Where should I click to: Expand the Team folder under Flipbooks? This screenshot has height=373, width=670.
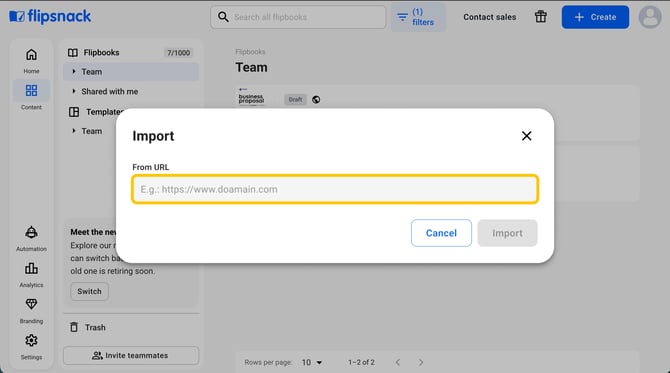[74, 72]
